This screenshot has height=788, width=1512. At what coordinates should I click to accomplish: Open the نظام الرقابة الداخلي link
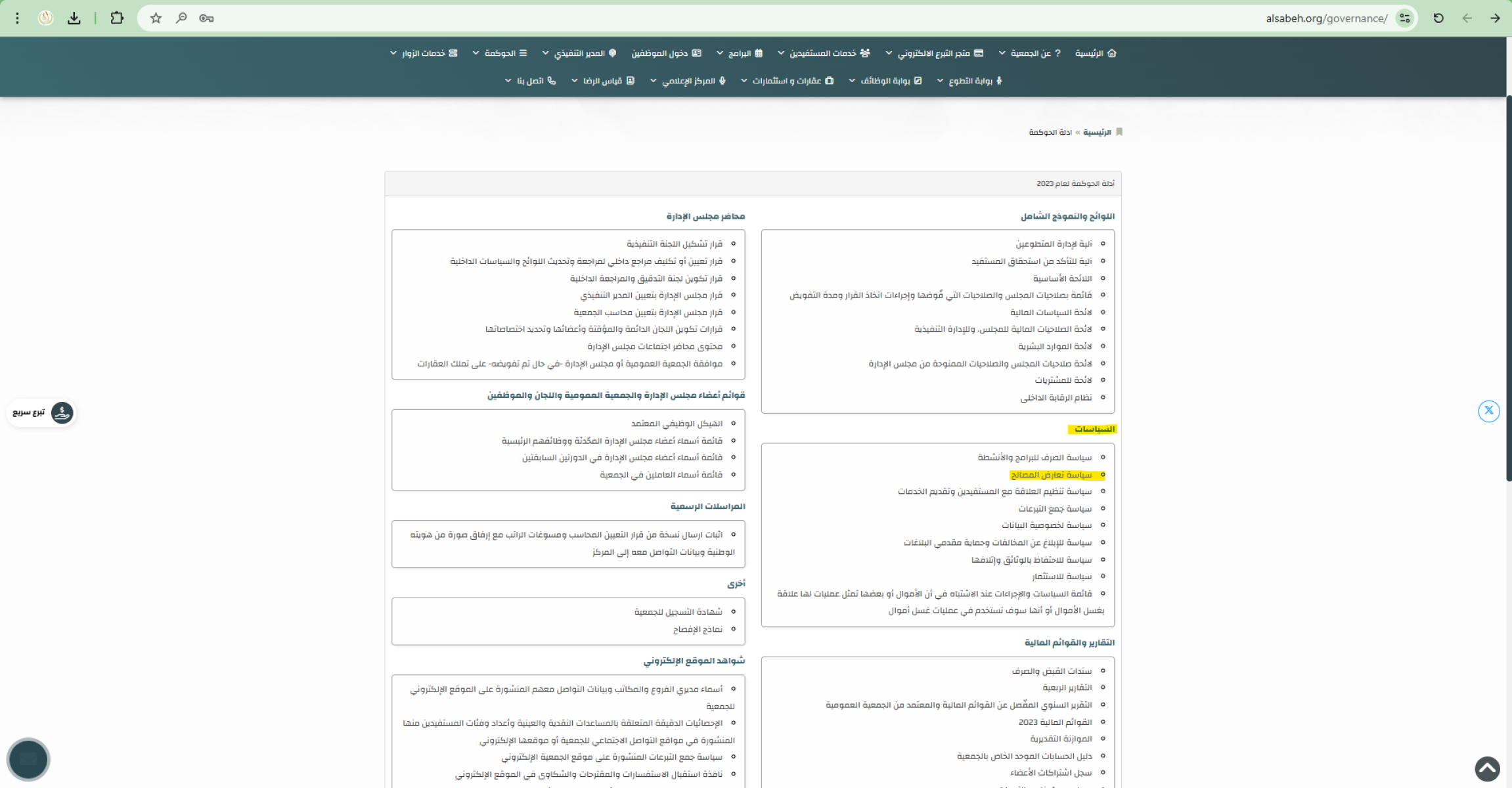coord(1056,398)
